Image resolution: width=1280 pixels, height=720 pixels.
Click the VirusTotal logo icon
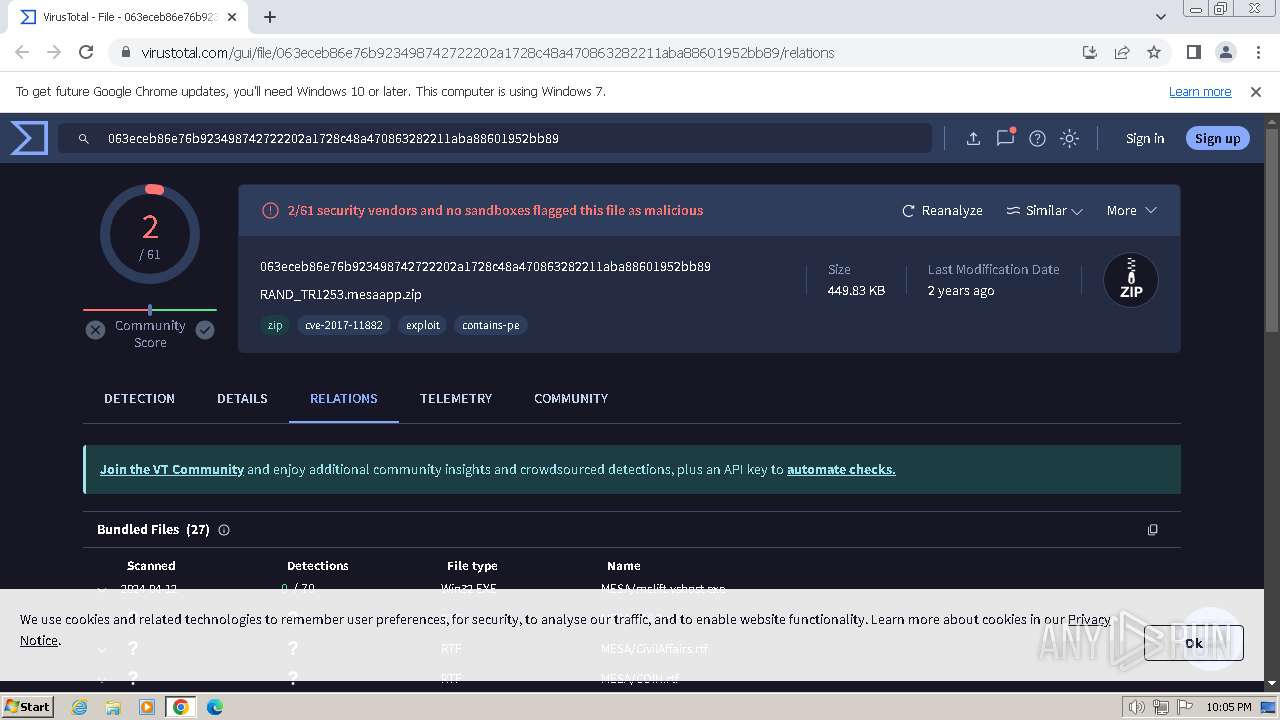tap(29, 138)
